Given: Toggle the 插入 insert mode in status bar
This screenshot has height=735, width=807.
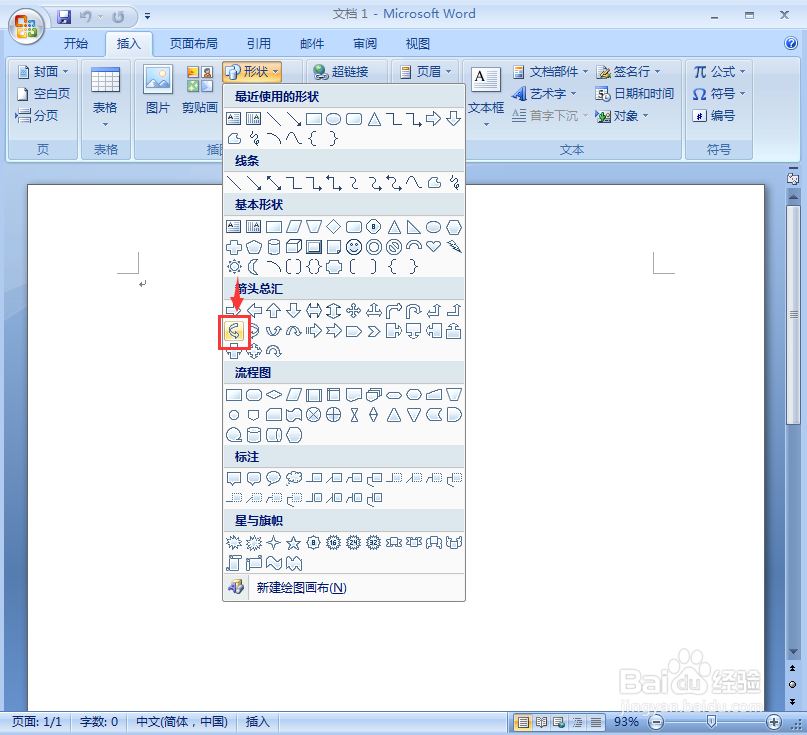Looking at the screenshot, I should coord(257,722).
